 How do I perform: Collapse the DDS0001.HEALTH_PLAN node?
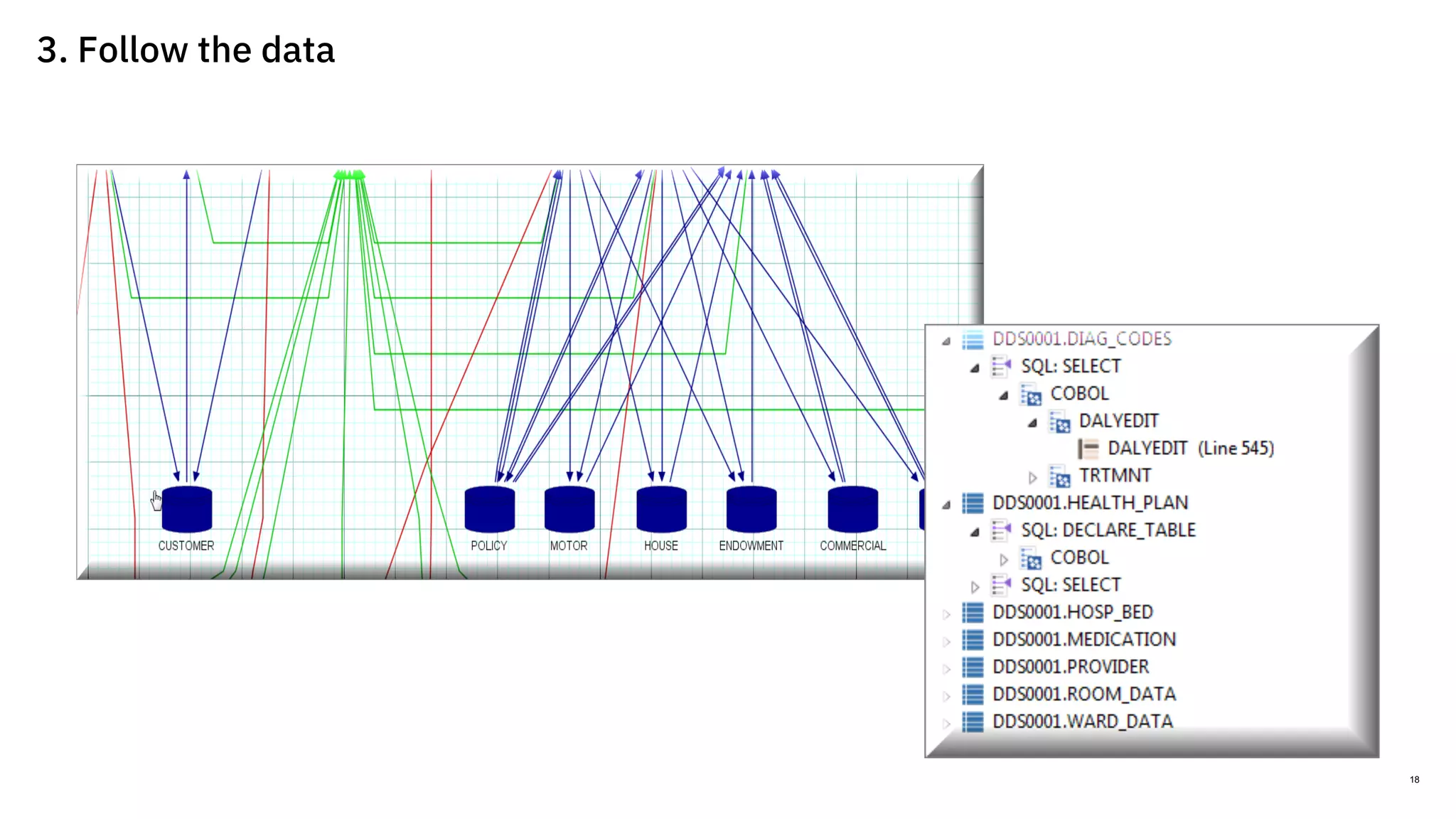click(x=946, y=505)
